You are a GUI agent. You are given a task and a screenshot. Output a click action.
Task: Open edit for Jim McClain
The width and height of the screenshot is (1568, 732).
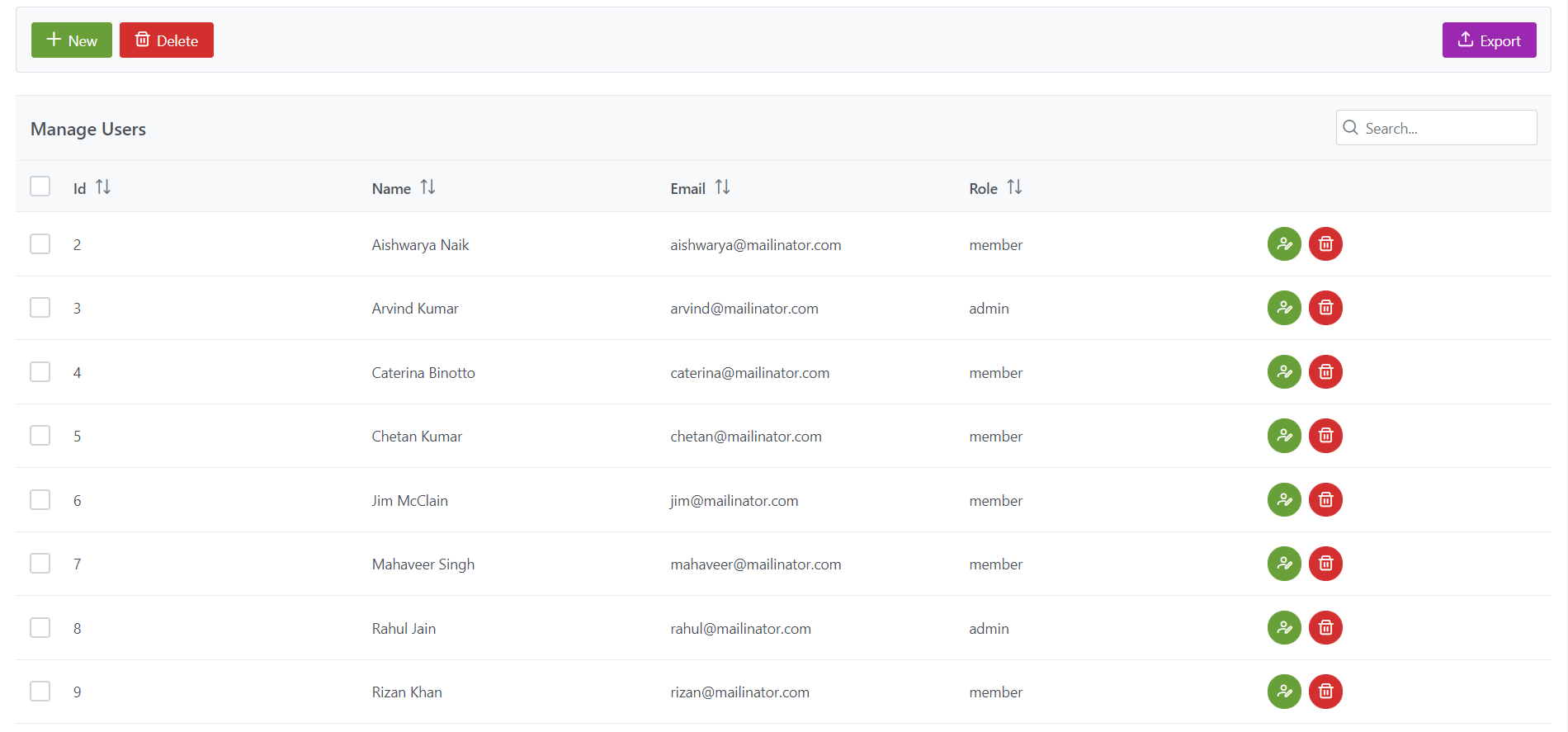(1283, 500)
